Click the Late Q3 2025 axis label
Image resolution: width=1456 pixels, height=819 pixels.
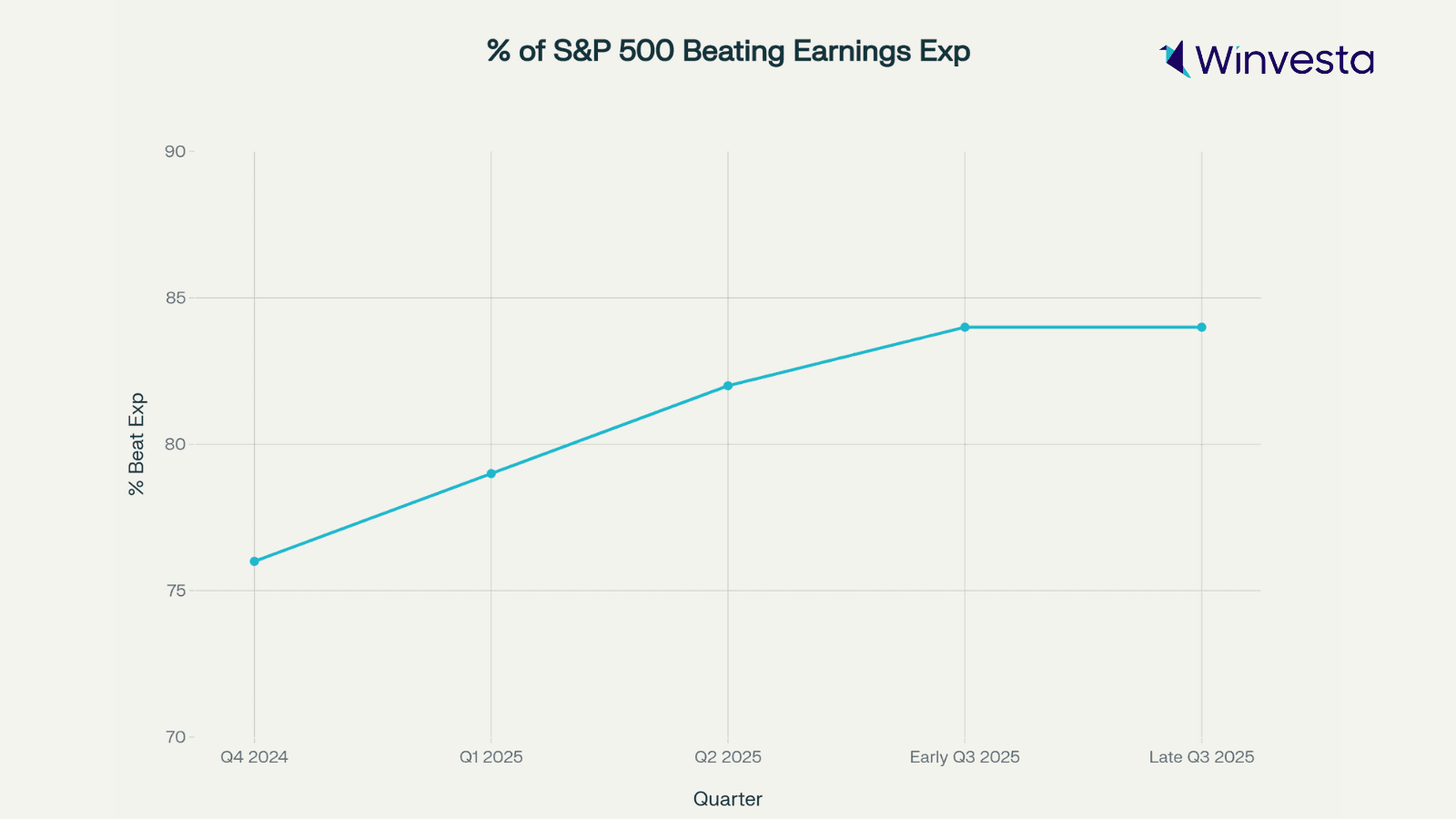point(1201,757)
